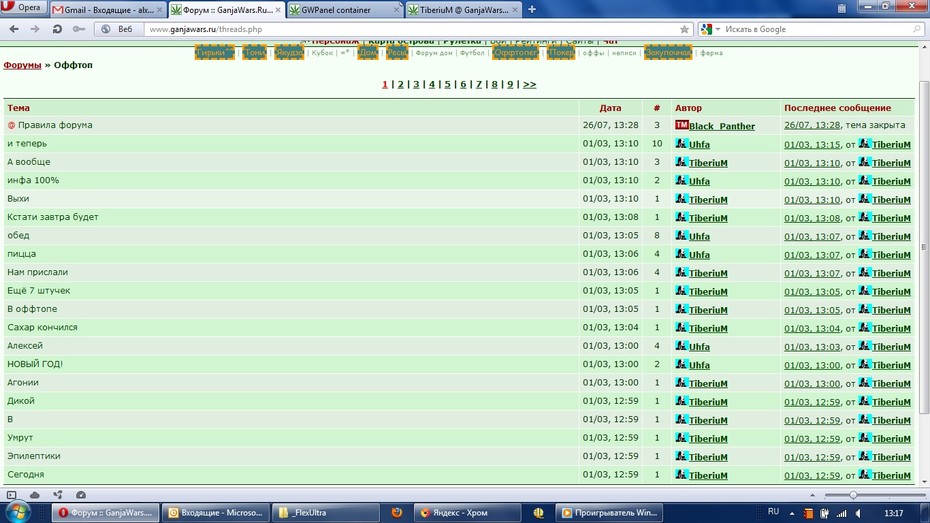Click the Футбол navigation link
The image size is (930, 523).
(x=472, y=53)
